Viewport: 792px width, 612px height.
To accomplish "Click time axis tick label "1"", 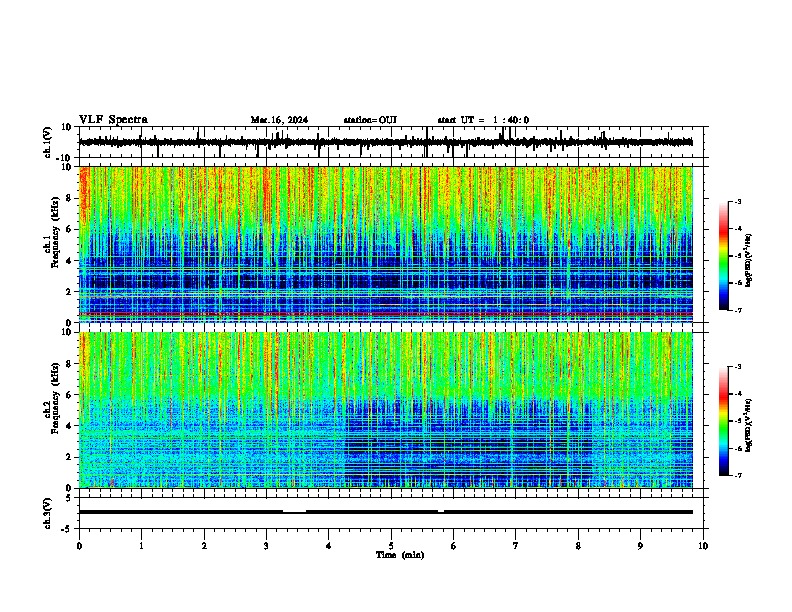I will tap(141, 546).
